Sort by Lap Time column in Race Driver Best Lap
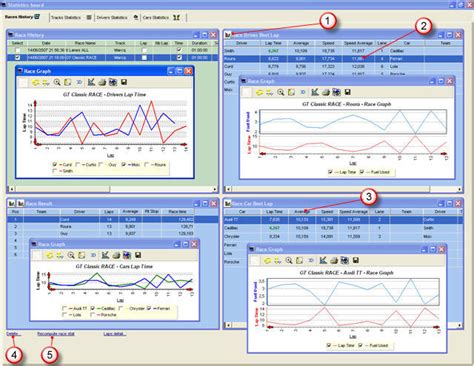 point(273,43)
